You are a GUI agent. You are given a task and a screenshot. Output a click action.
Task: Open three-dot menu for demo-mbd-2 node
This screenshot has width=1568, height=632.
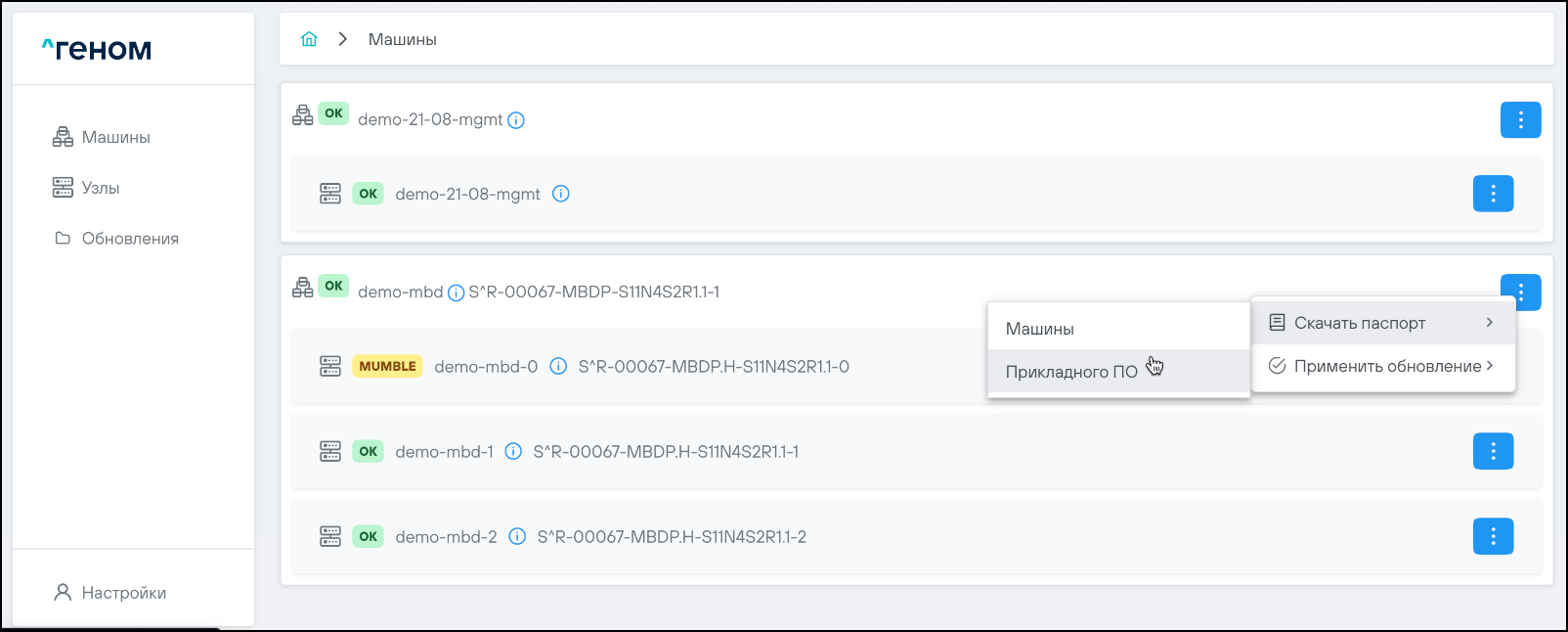tap(1493, 536)
